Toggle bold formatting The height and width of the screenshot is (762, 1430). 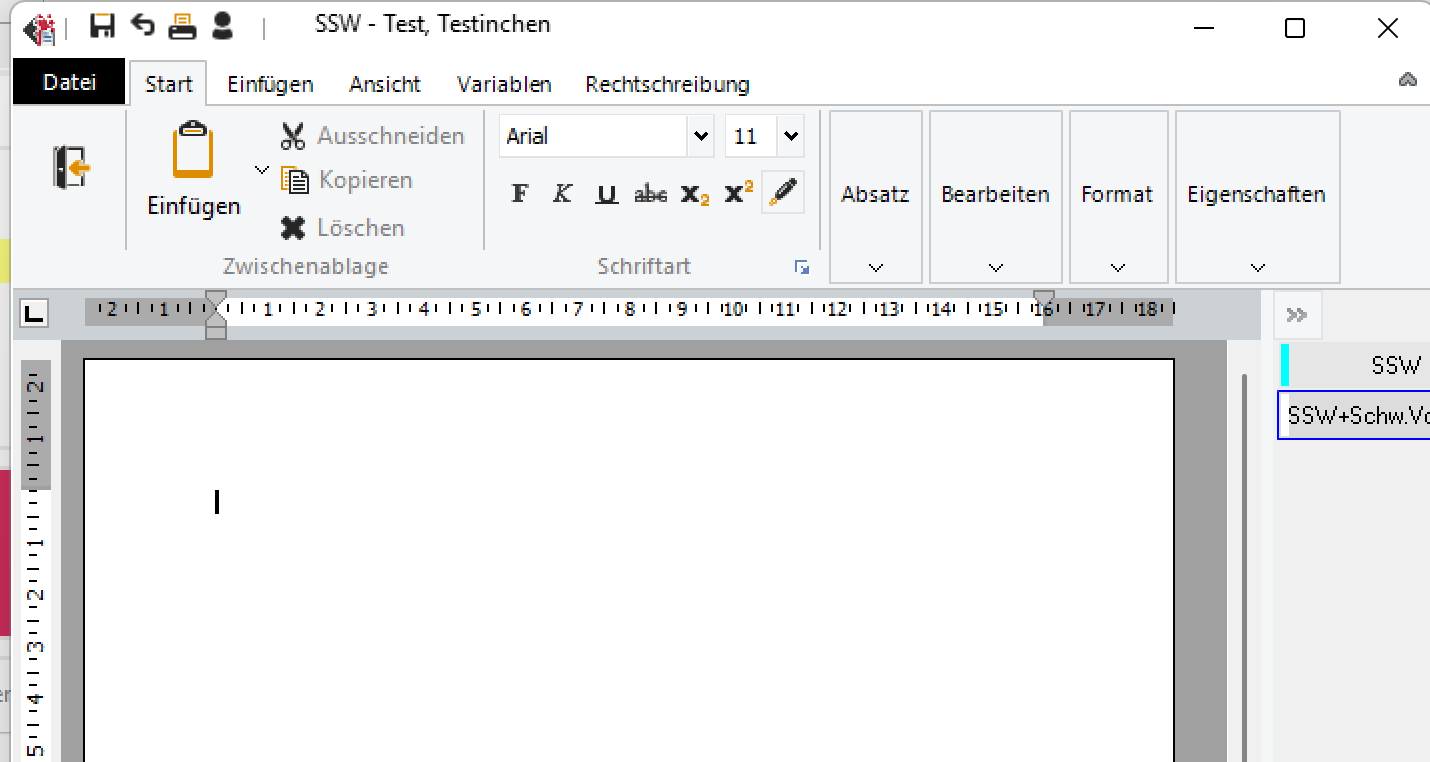point(519,194)
